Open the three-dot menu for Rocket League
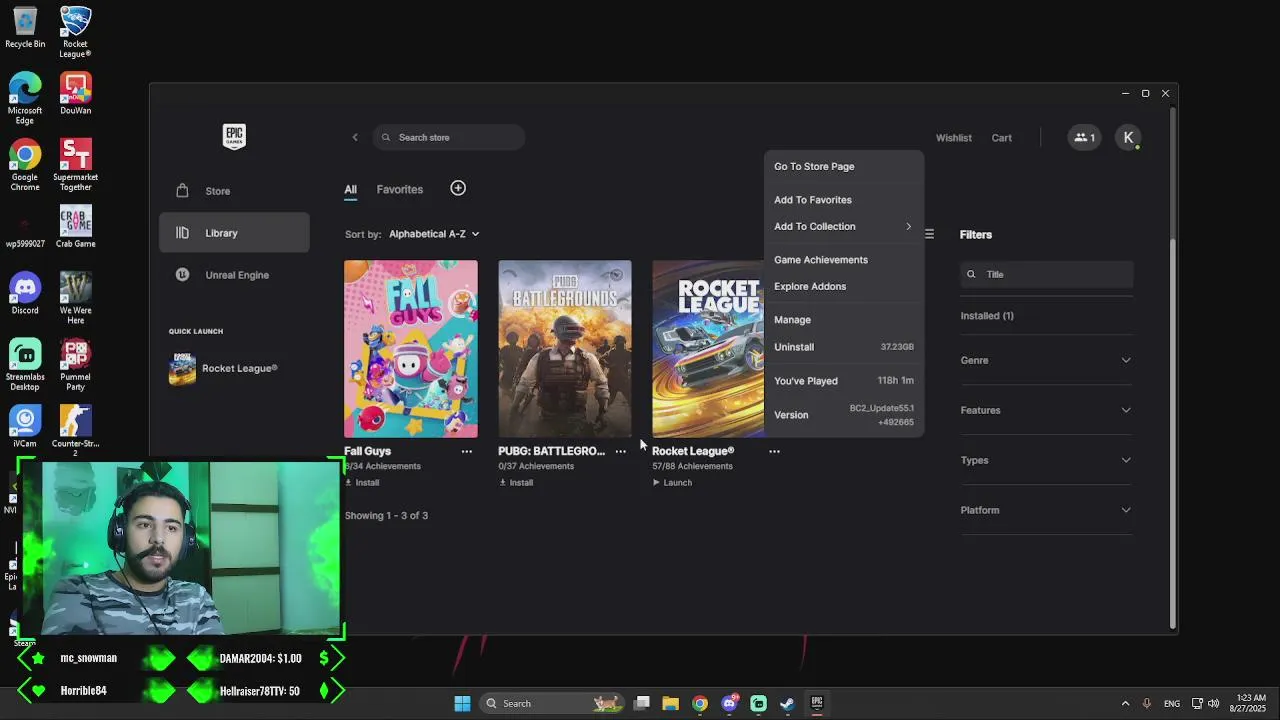The height and width of the screenshot is (720, 1280). click(x=774, y=451)
